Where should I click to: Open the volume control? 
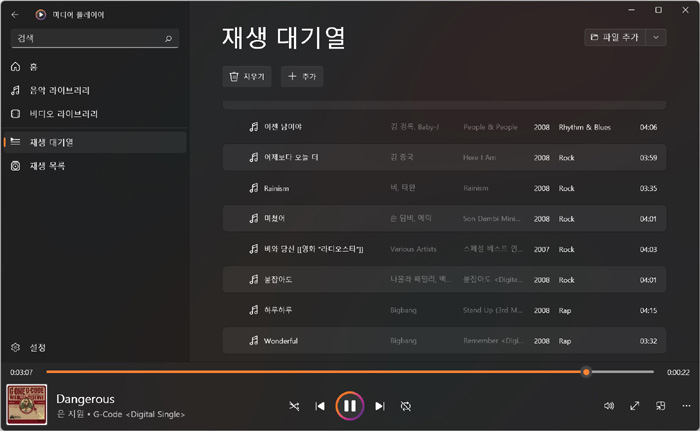point(609,406)
